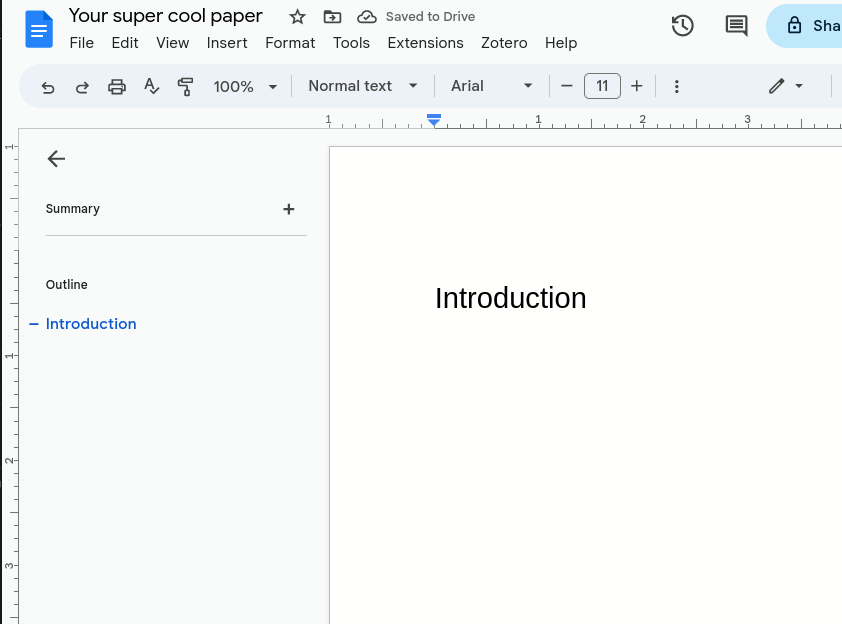The image size is (842, 624).
Task: Open the Print icon
Action: 117,86
